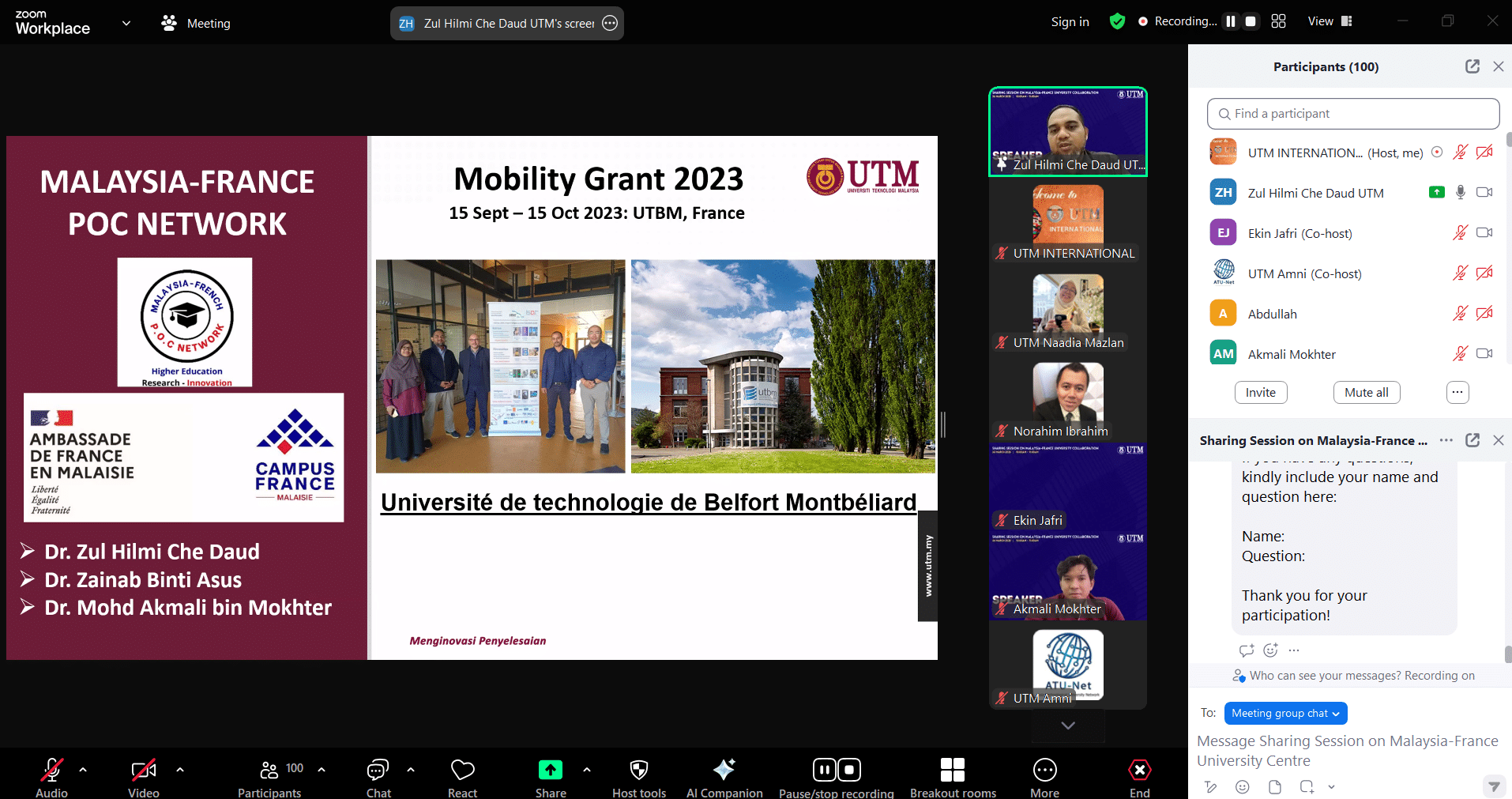The width and height of the screenshot is (1512, 799).
Task: Open the Participants toolbar button
Action: 269,778
